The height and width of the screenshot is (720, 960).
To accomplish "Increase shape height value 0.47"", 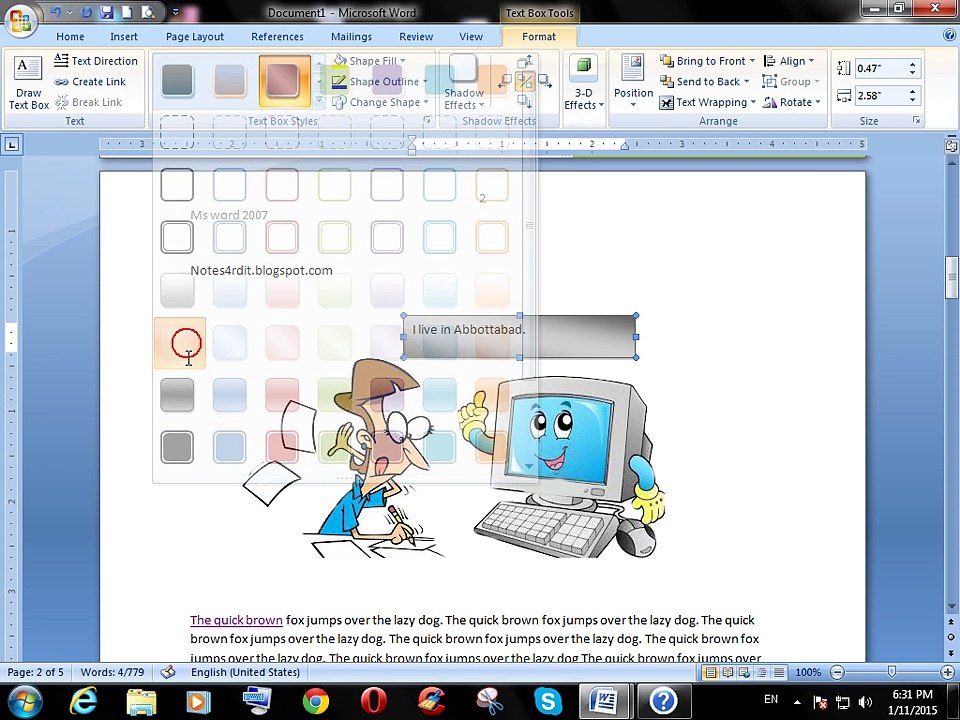I will pos(913,64).
